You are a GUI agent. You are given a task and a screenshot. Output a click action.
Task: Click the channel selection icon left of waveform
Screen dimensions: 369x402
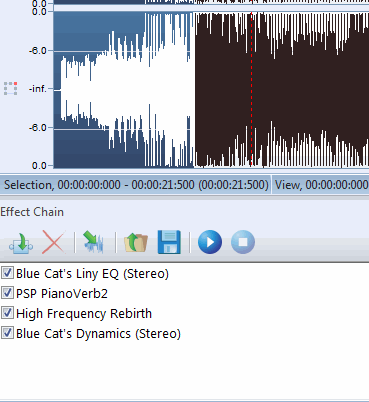click(x=11, y=89)
